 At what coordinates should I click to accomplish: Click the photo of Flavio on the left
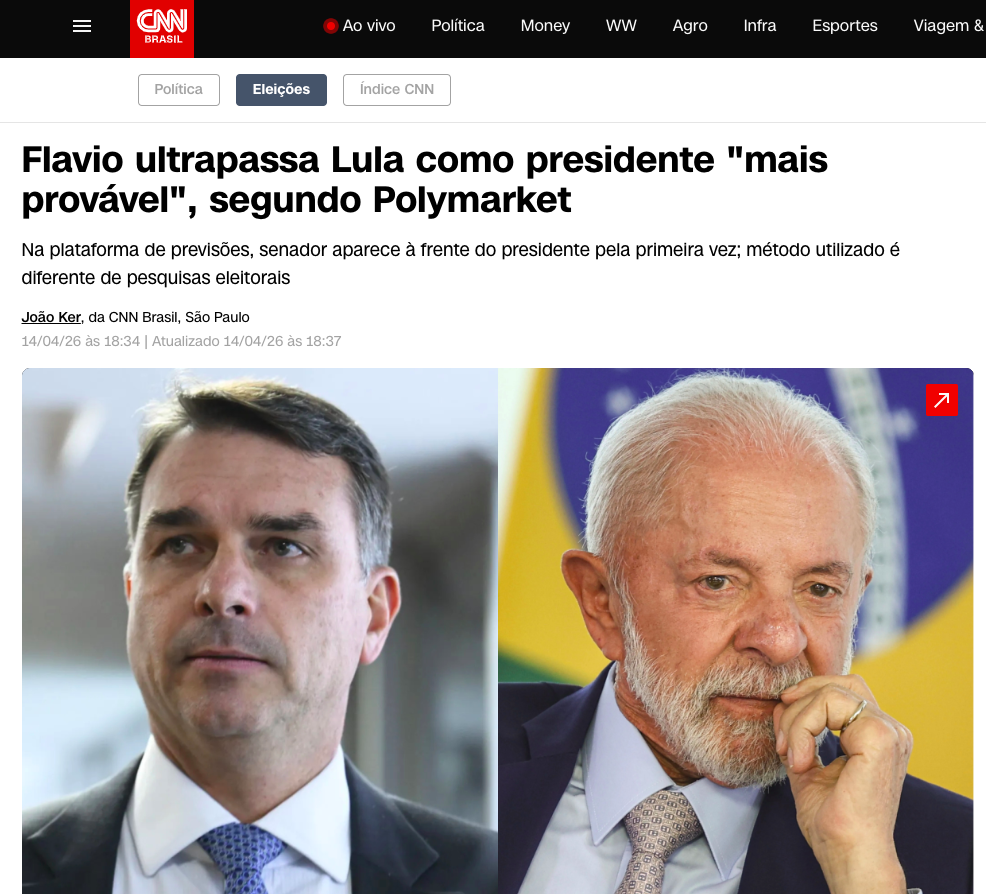point(260,631)
